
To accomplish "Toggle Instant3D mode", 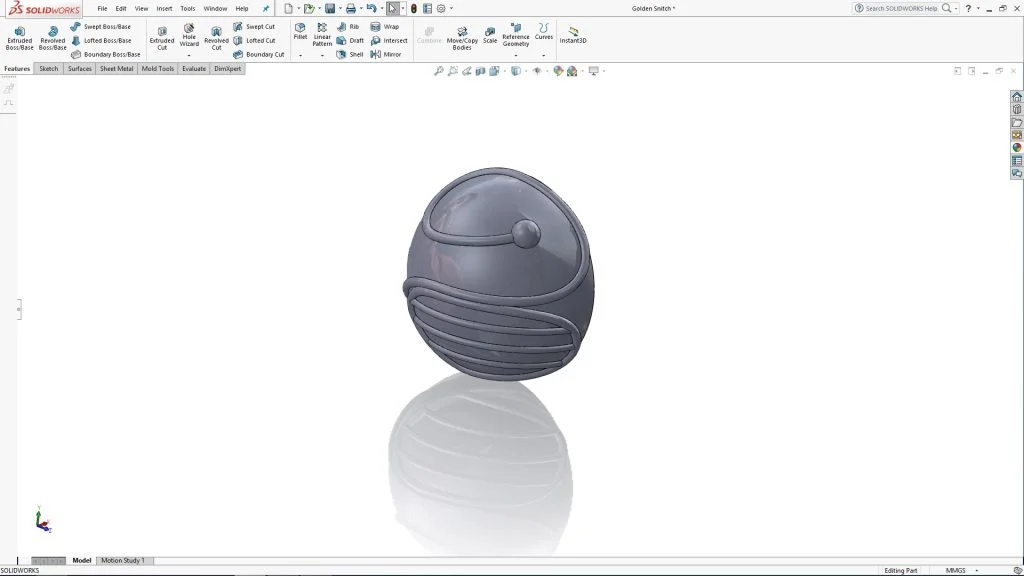I will tap(574, 35).
